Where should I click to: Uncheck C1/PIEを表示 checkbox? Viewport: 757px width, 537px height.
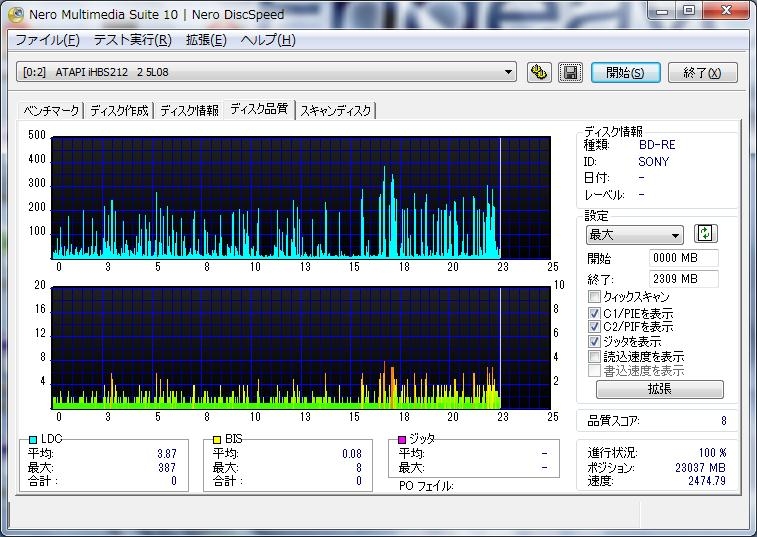594,313
